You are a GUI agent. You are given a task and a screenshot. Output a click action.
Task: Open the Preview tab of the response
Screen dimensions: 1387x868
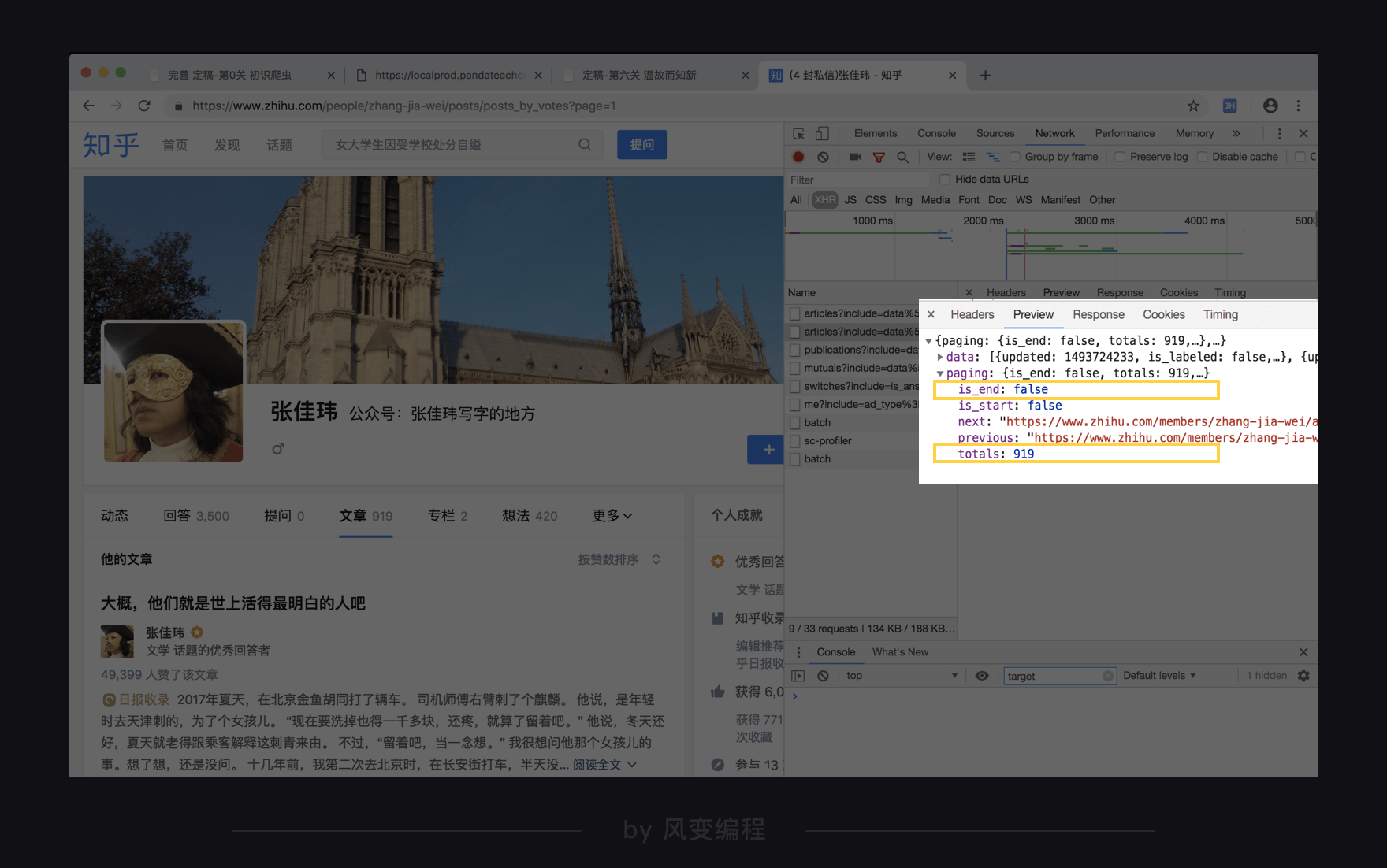click(x=1033, y=314)
